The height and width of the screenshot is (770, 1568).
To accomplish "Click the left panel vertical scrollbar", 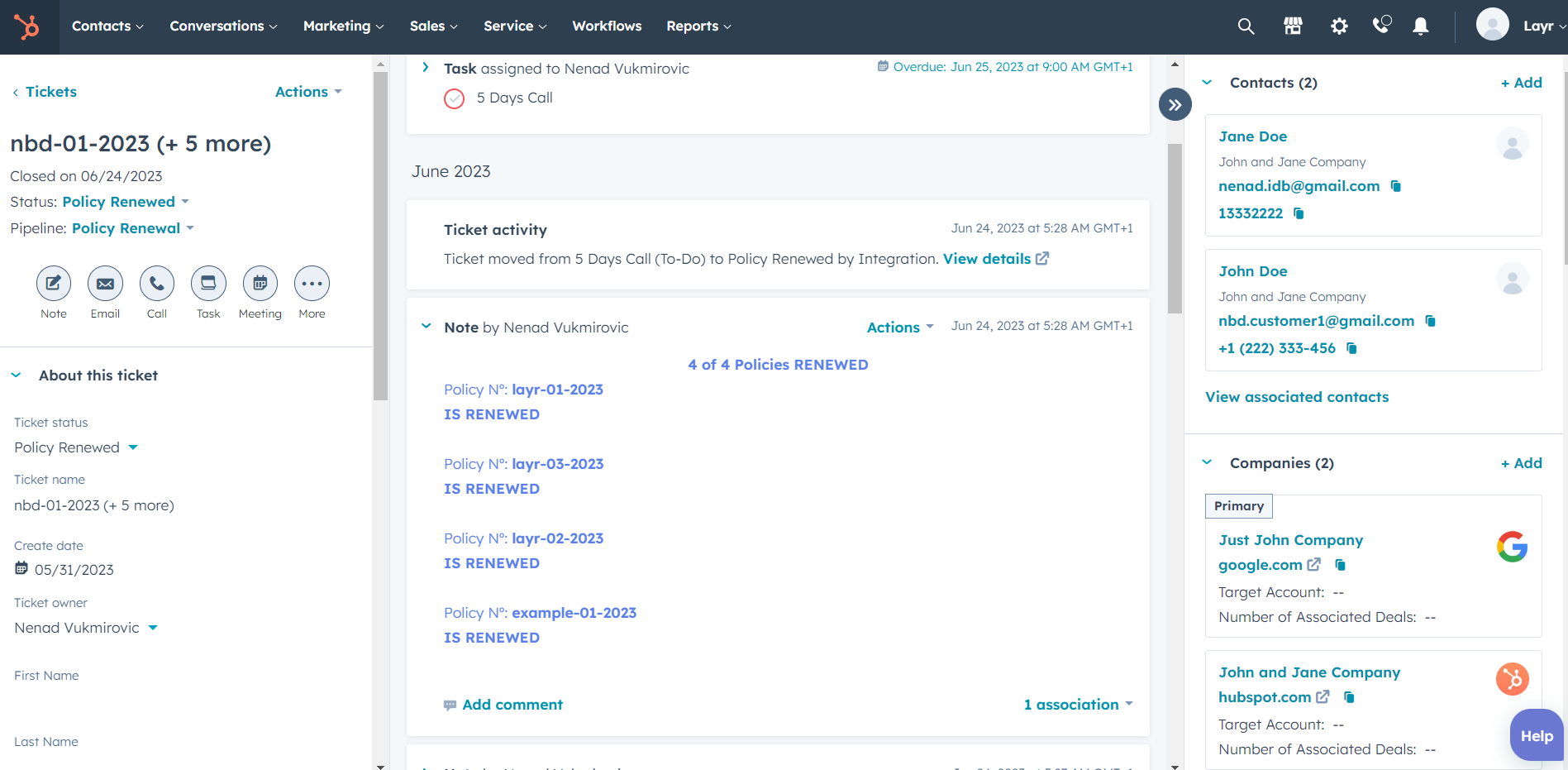I will click(380, 236).
